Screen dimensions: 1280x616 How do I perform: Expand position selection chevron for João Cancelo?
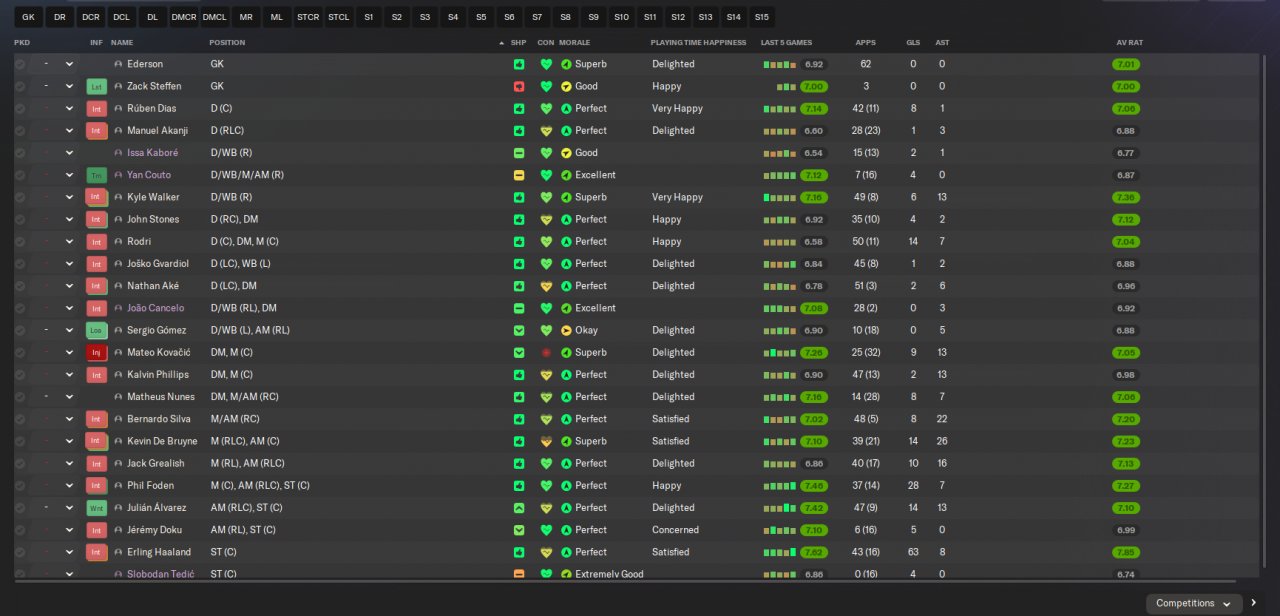click(69, 308)
